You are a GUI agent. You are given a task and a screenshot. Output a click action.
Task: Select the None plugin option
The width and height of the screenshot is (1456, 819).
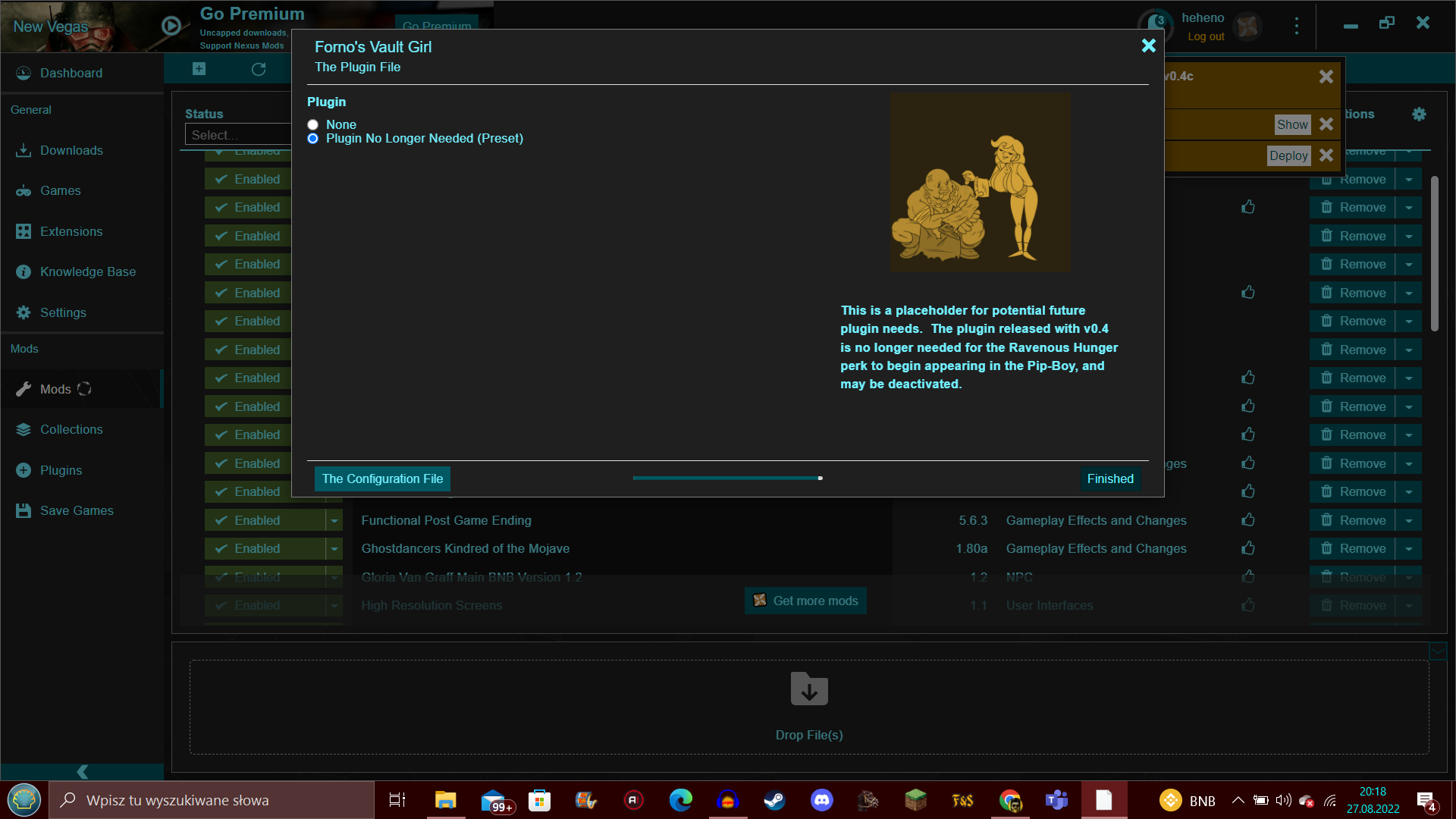pos(312,124)
